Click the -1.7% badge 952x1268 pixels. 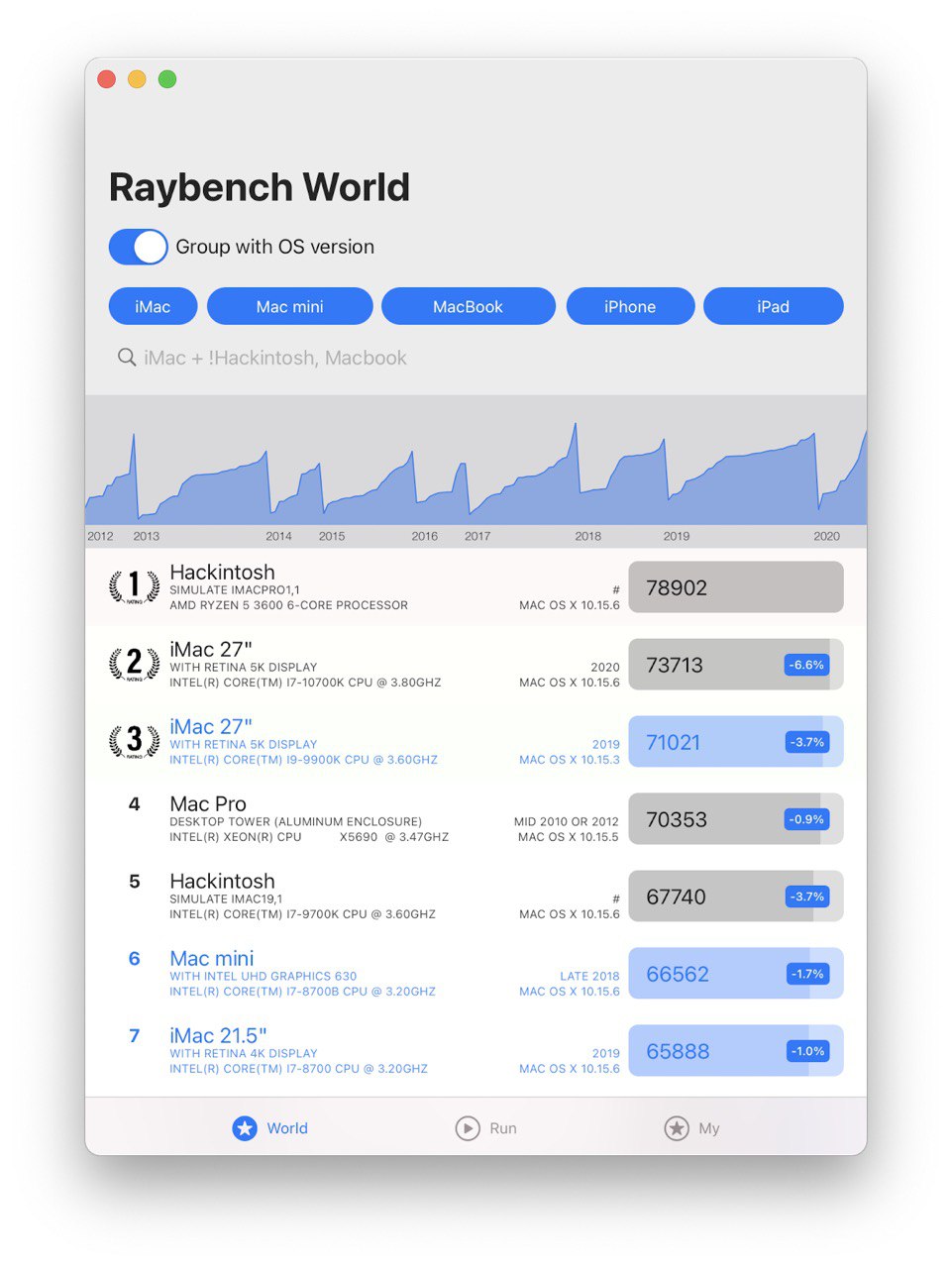click(x=806, y=974)
